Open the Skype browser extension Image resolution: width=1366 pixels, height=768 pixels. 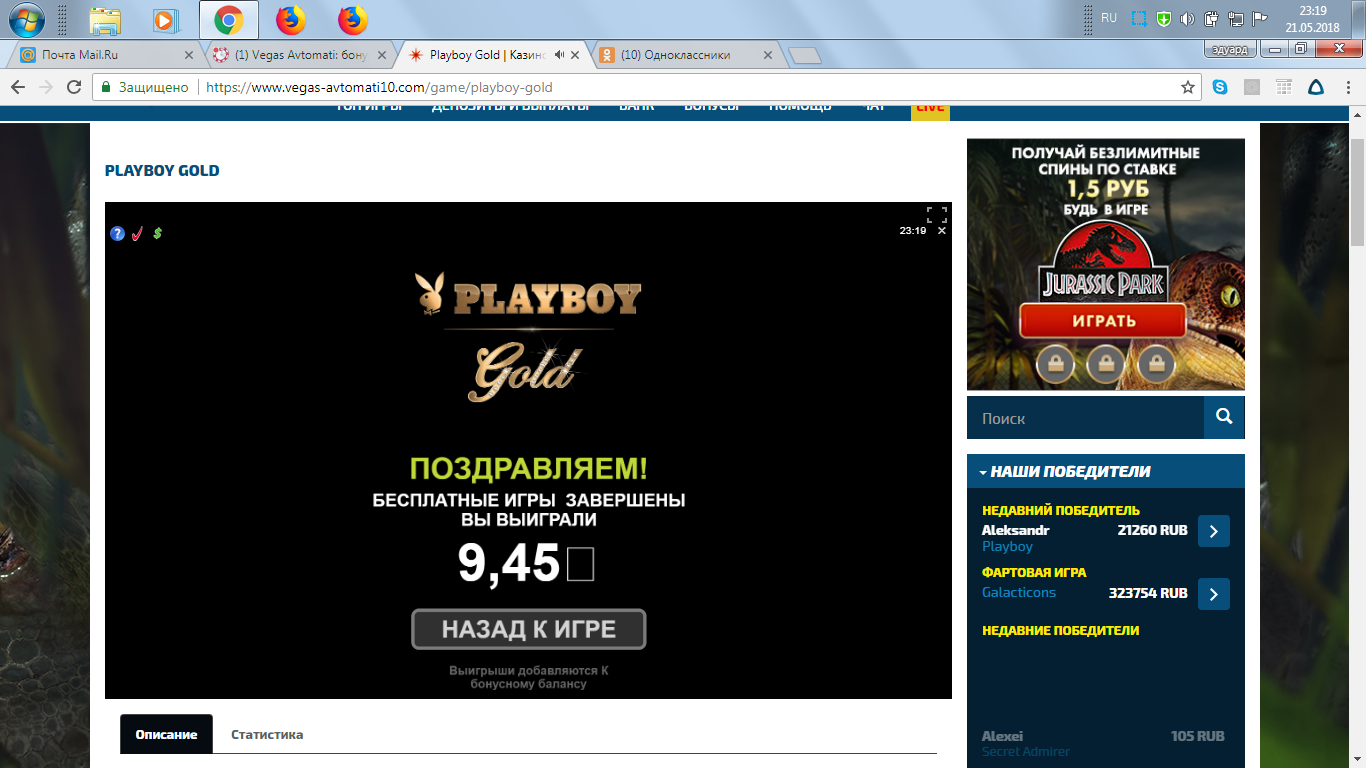click(x=1220, y=87)
